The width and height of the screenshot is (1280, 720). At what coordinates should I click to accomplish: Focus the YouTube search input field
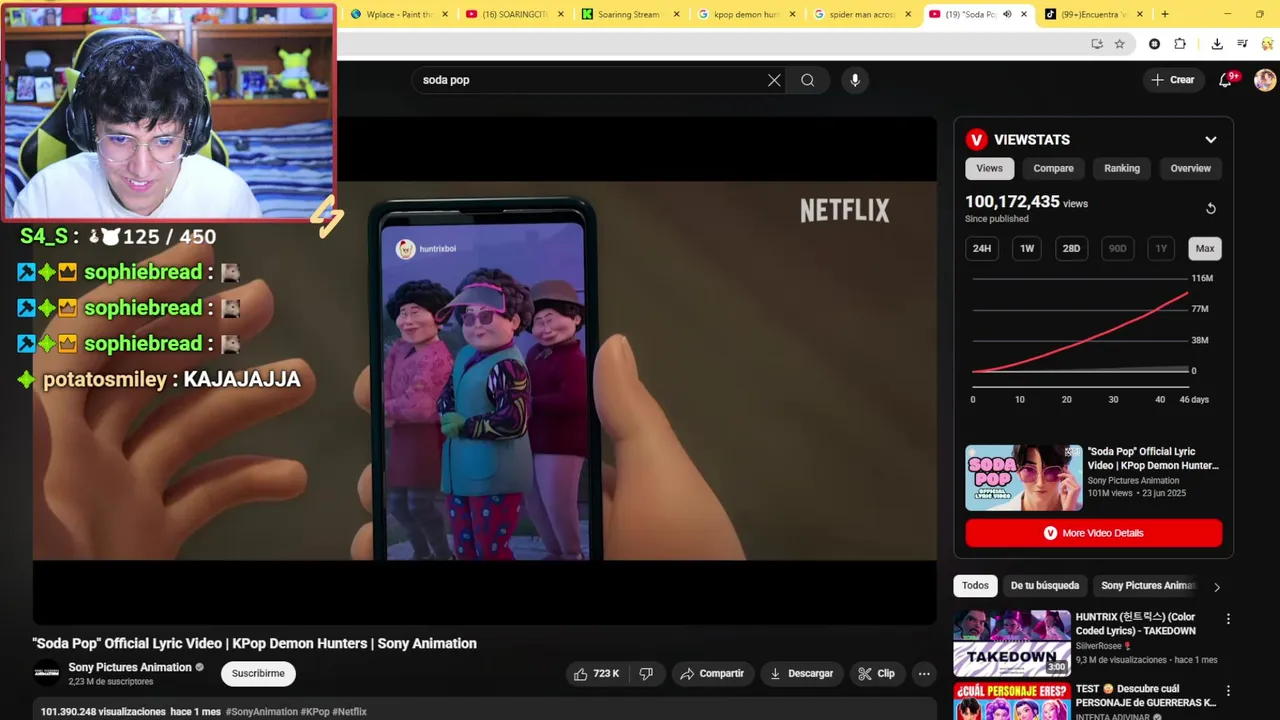point(592,80)
